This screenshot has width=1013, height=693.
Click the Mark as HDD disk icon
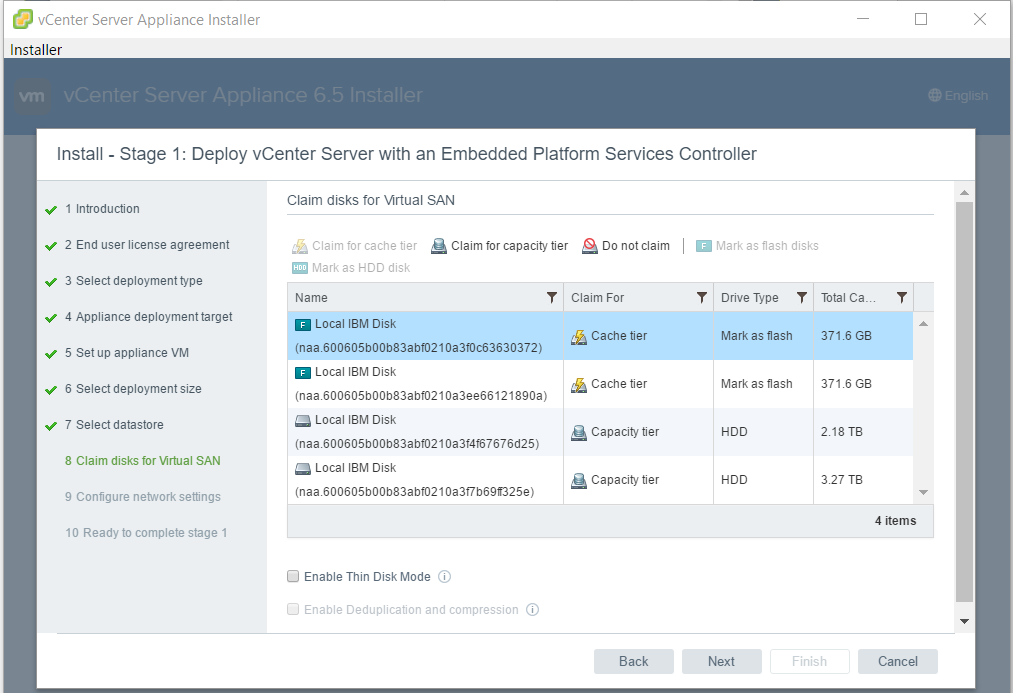point(300,268)
